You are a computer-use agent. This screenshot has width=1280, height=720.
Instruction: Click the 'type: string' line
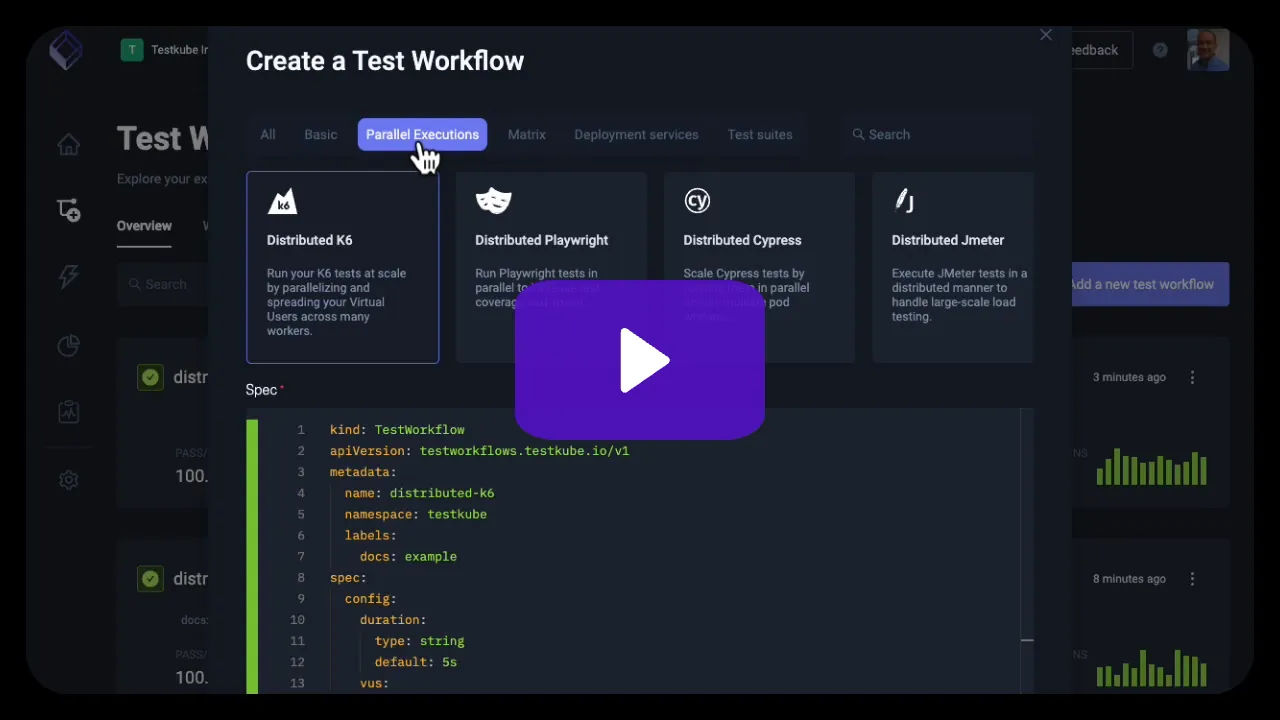coord(420,641)
